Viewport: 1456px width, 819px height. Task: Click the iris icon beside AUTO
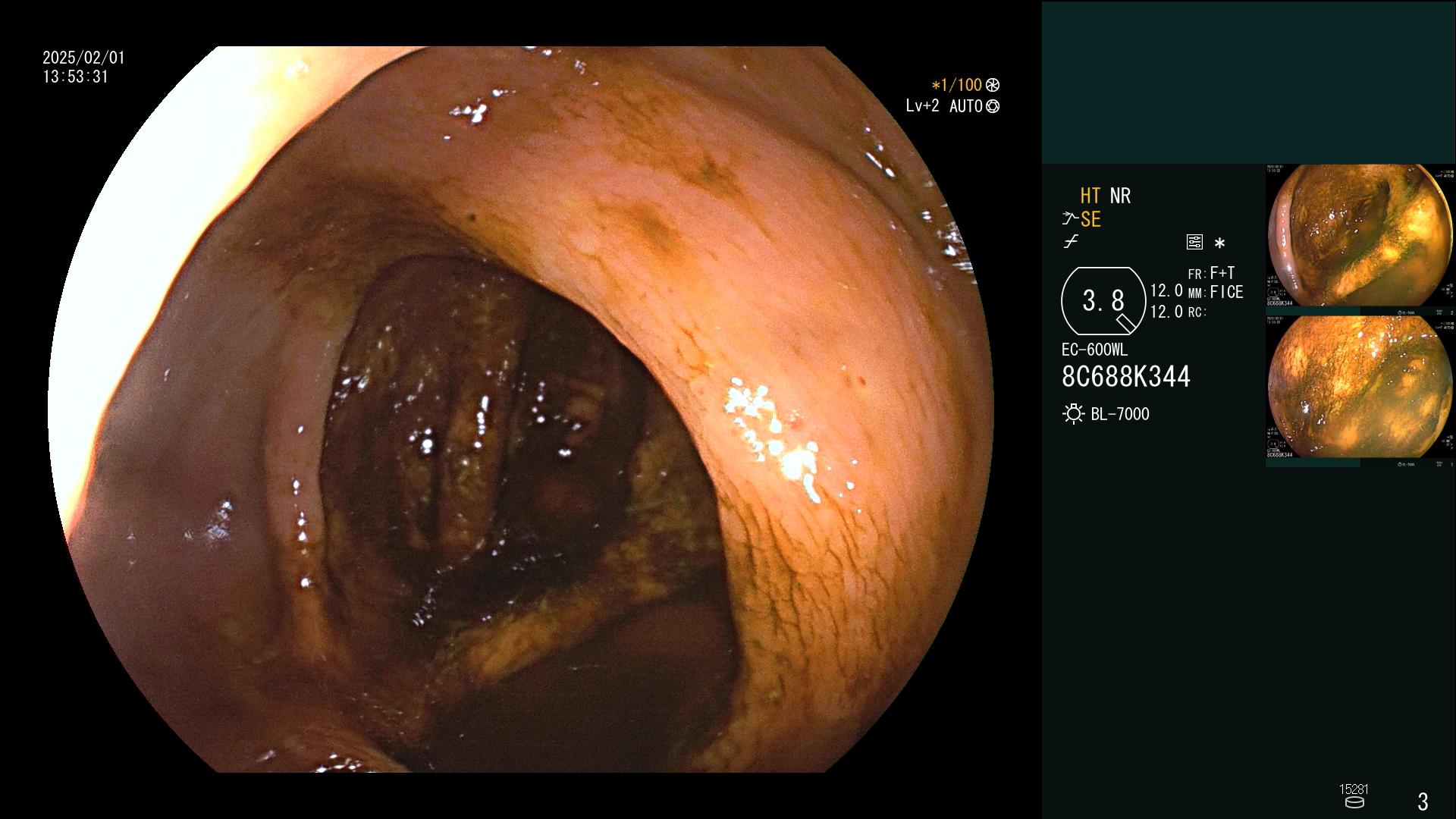point(992,106)
